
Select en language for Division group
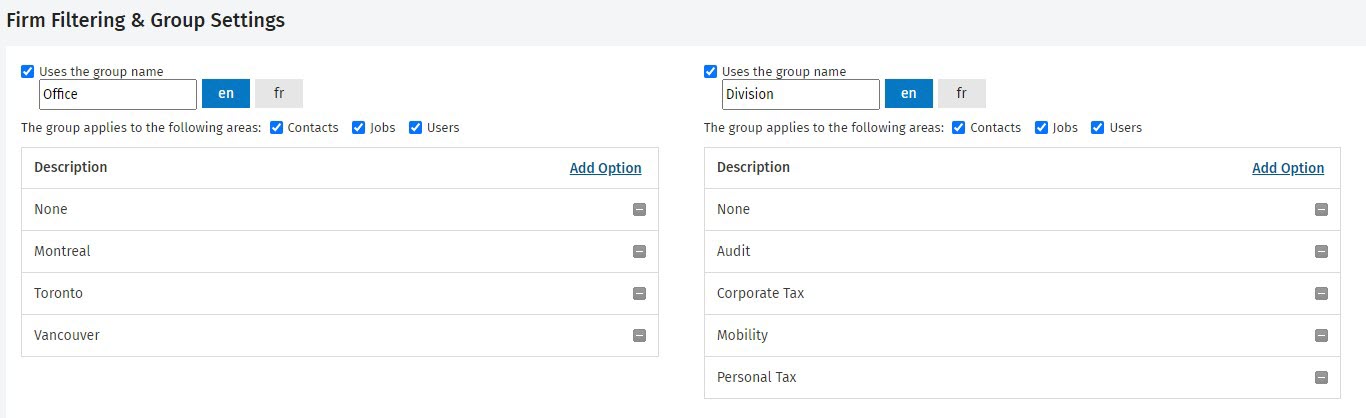click(908, 94)
